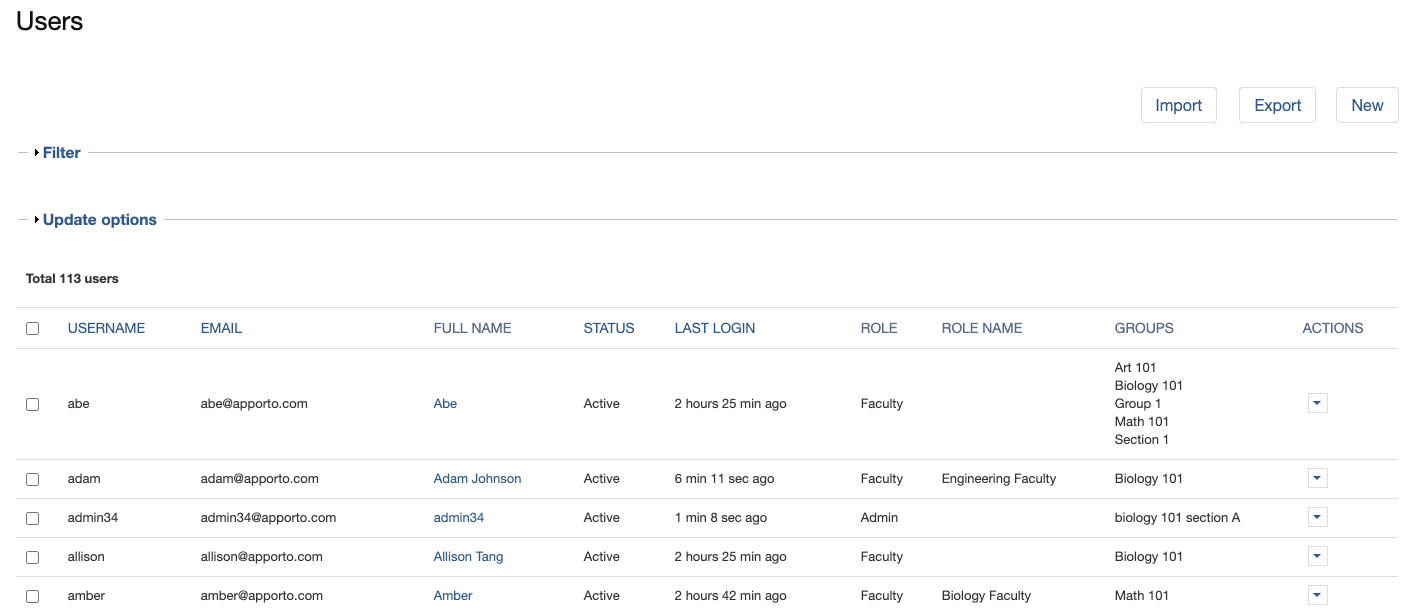Sort by the Full Name column
This screenshot has width=1411, height=613.
point(472,328)
